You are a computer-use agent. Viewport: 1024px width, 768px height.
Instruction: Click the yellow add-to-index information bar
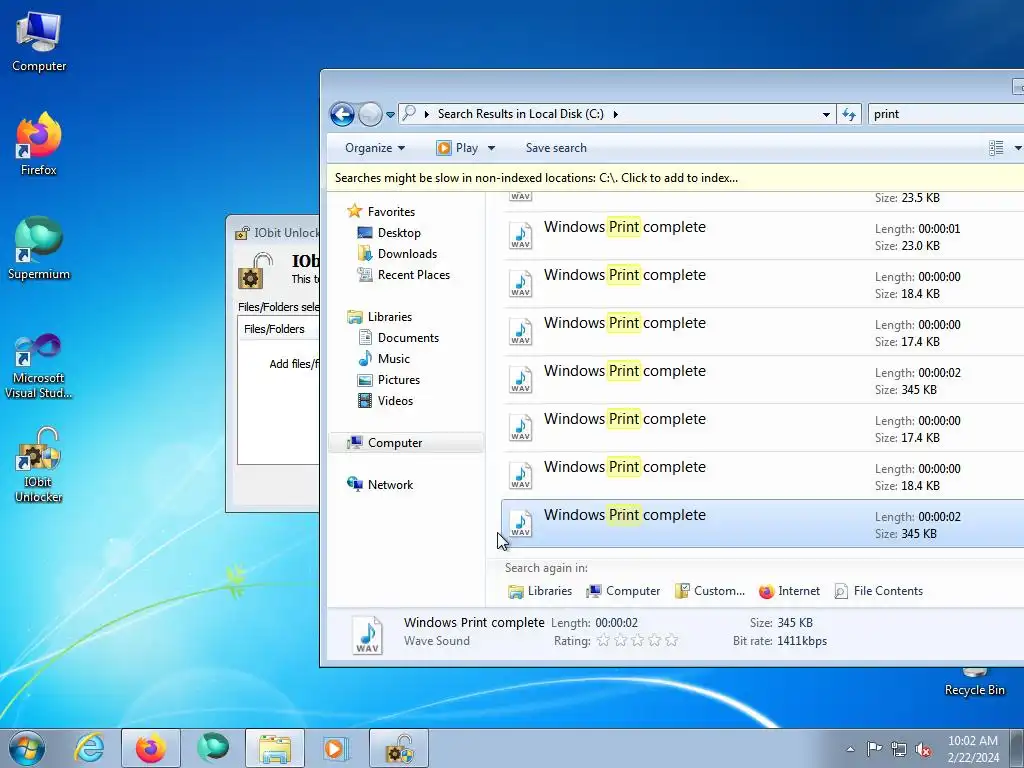pos(675,178)
